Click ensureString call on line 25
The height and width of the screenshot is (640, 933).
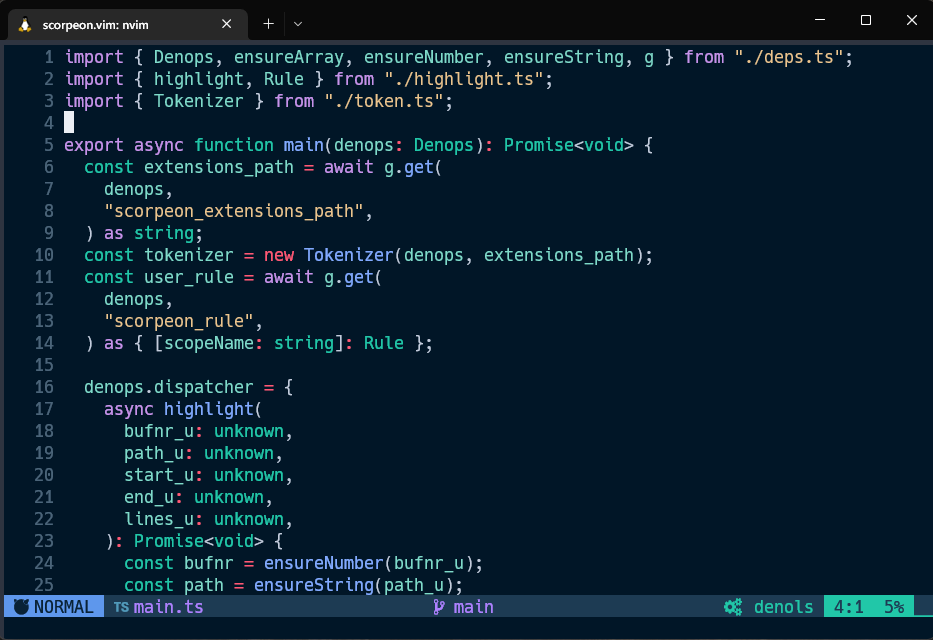pos(314,585)
